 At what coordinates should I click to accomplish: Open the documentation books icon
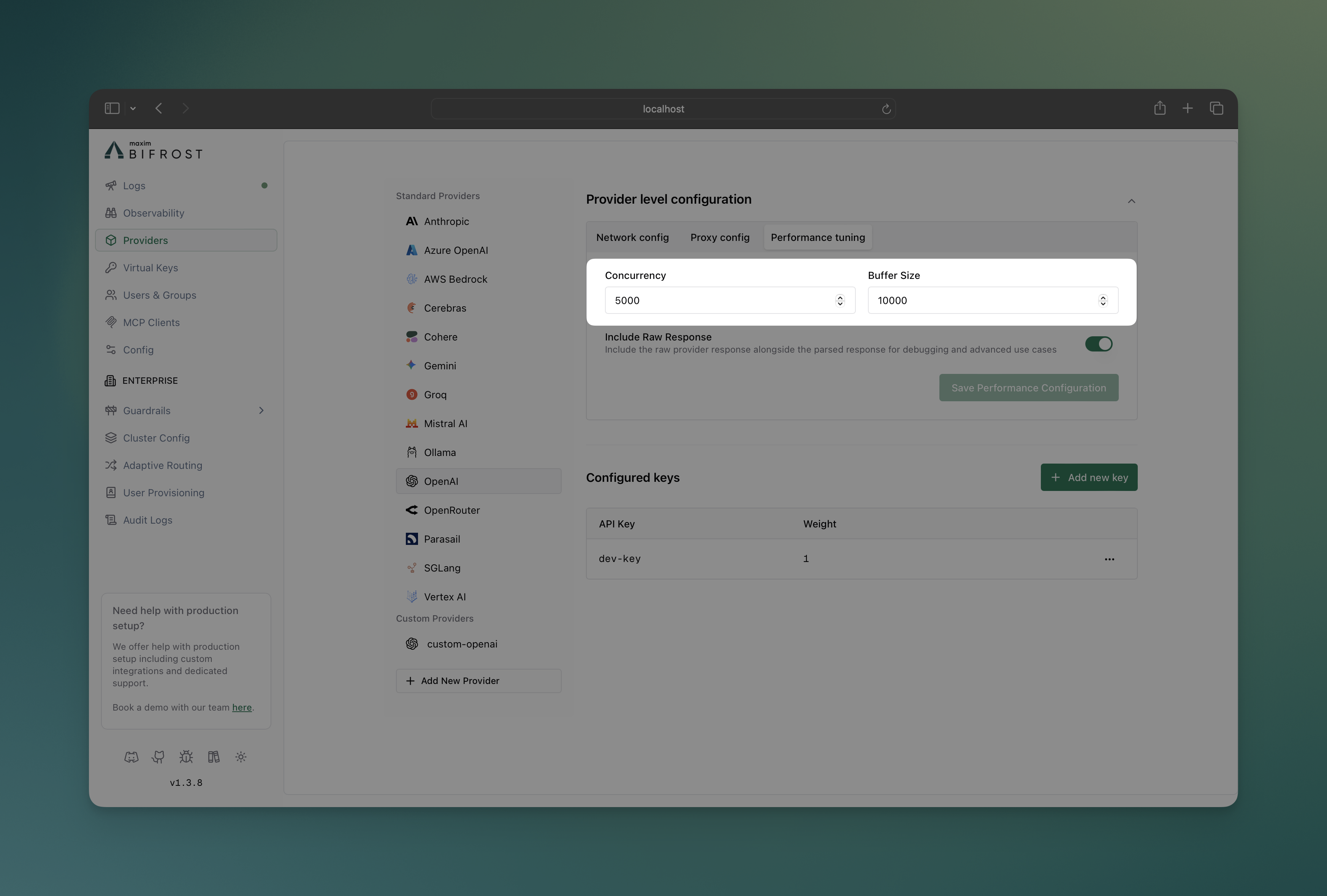[213, 757]
